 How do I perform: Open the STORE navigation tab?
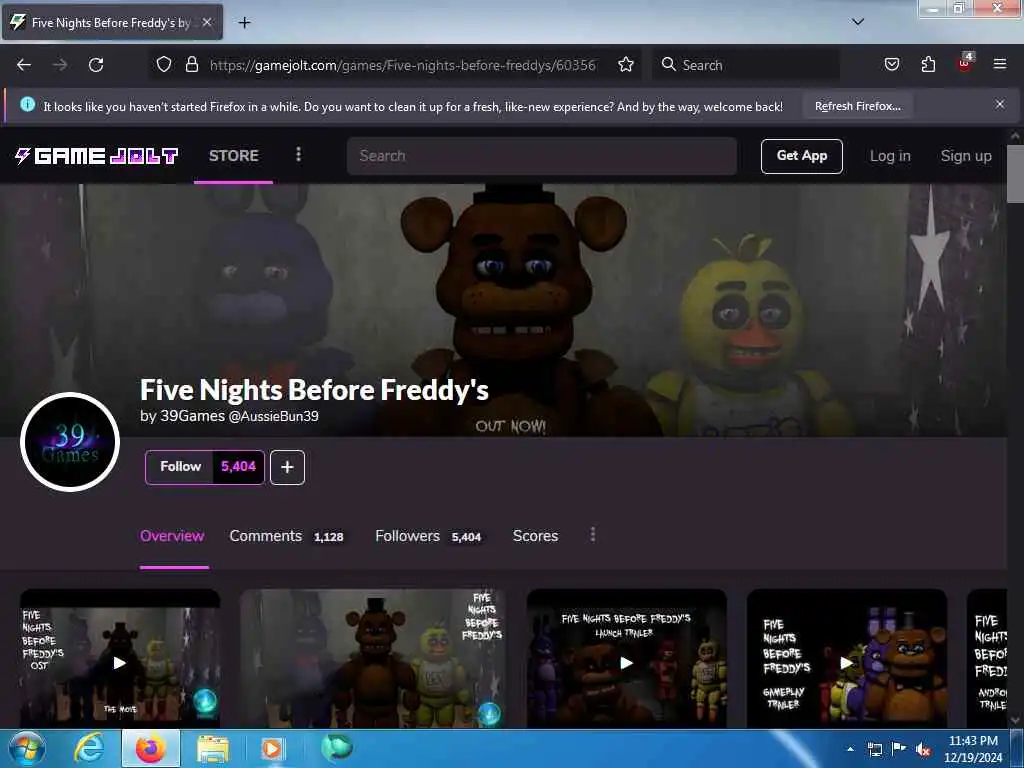point(233,155)
